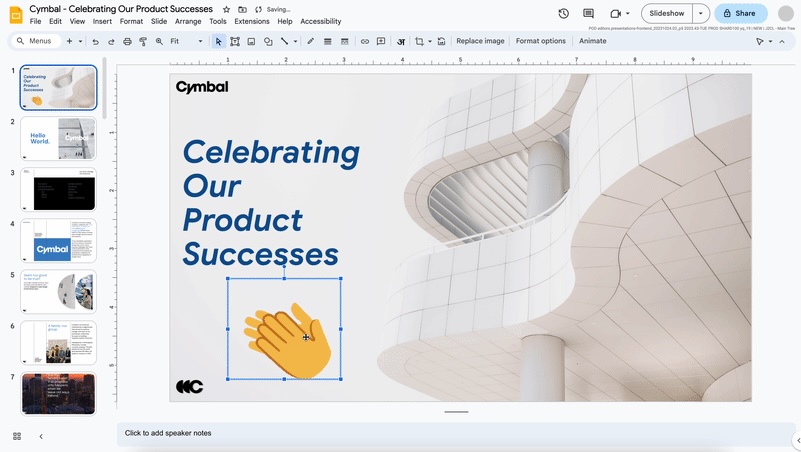Expand mask image dropdown arrow

(x=430, y=41)
